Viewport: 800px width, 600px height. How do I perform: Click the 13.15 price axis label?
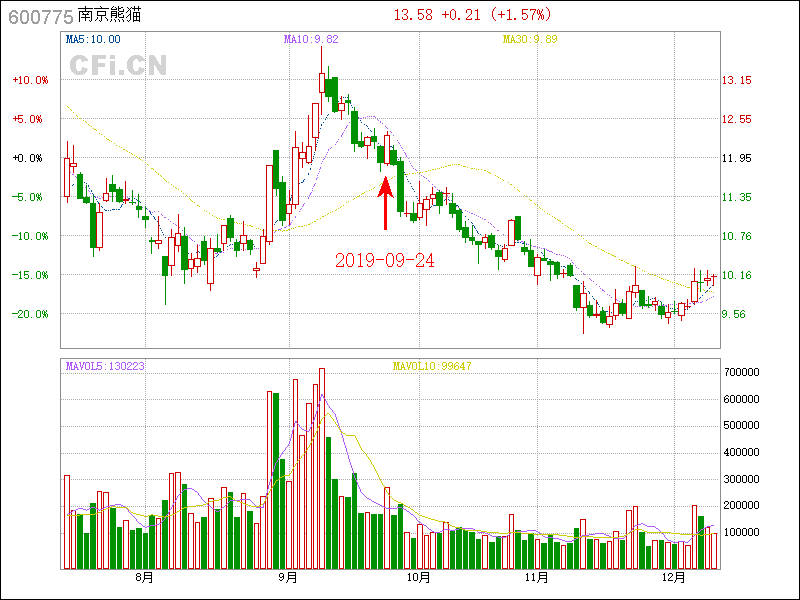point(736,80)
